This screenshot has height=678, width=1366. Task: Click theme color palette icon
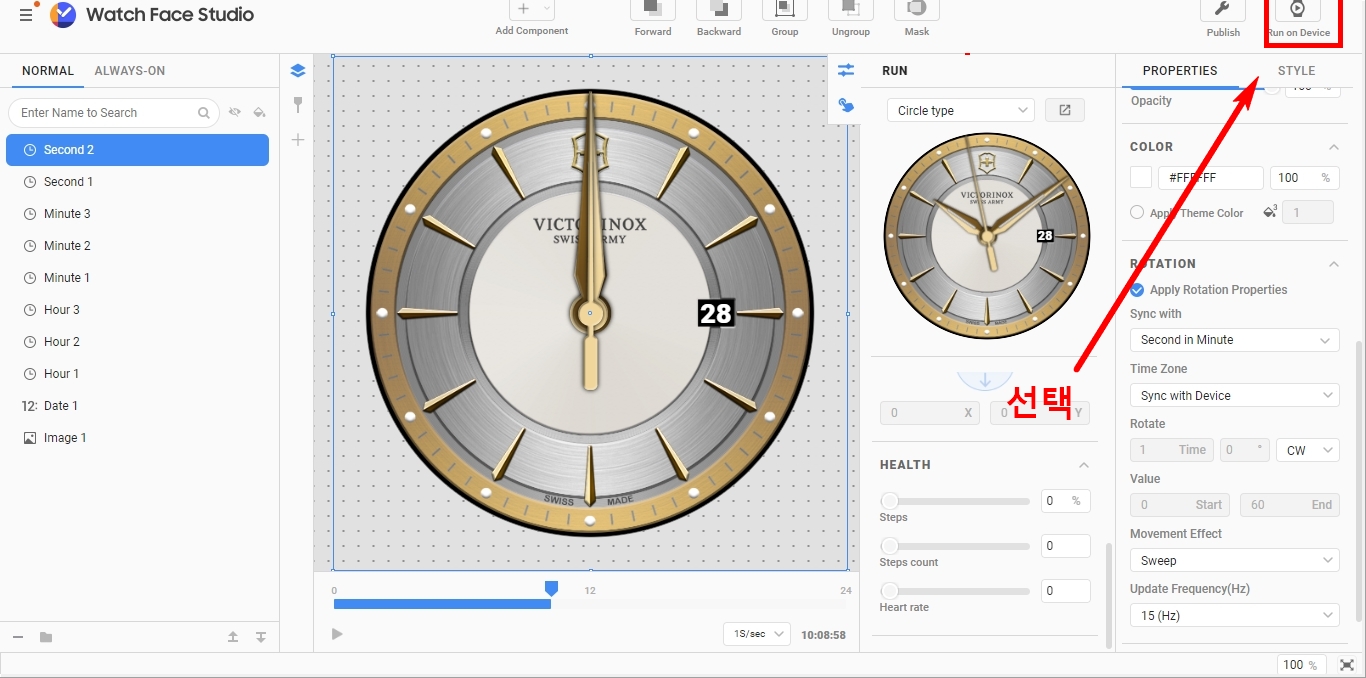[1270, 211]
